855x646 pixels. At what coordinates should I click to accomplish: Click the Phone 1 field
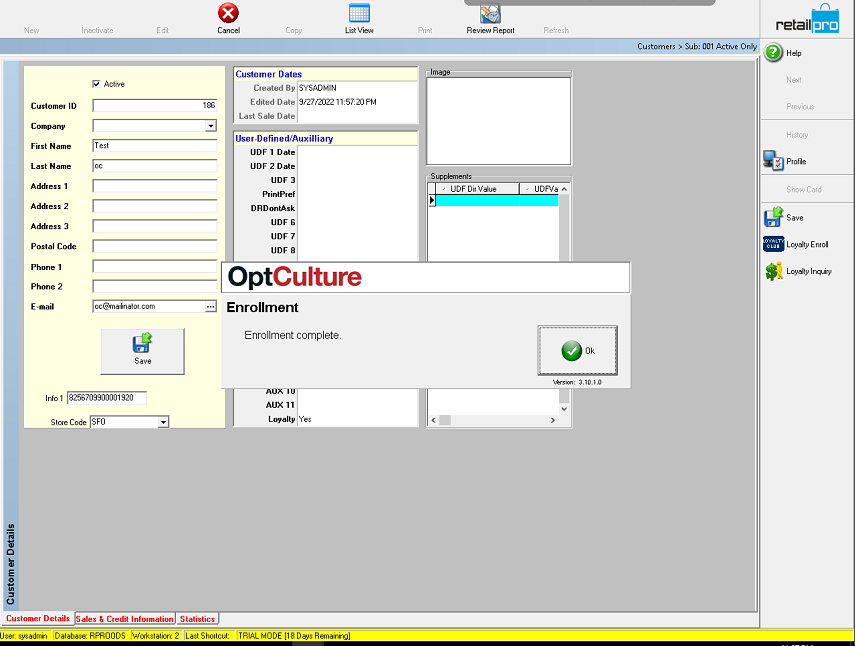[154, 267]
